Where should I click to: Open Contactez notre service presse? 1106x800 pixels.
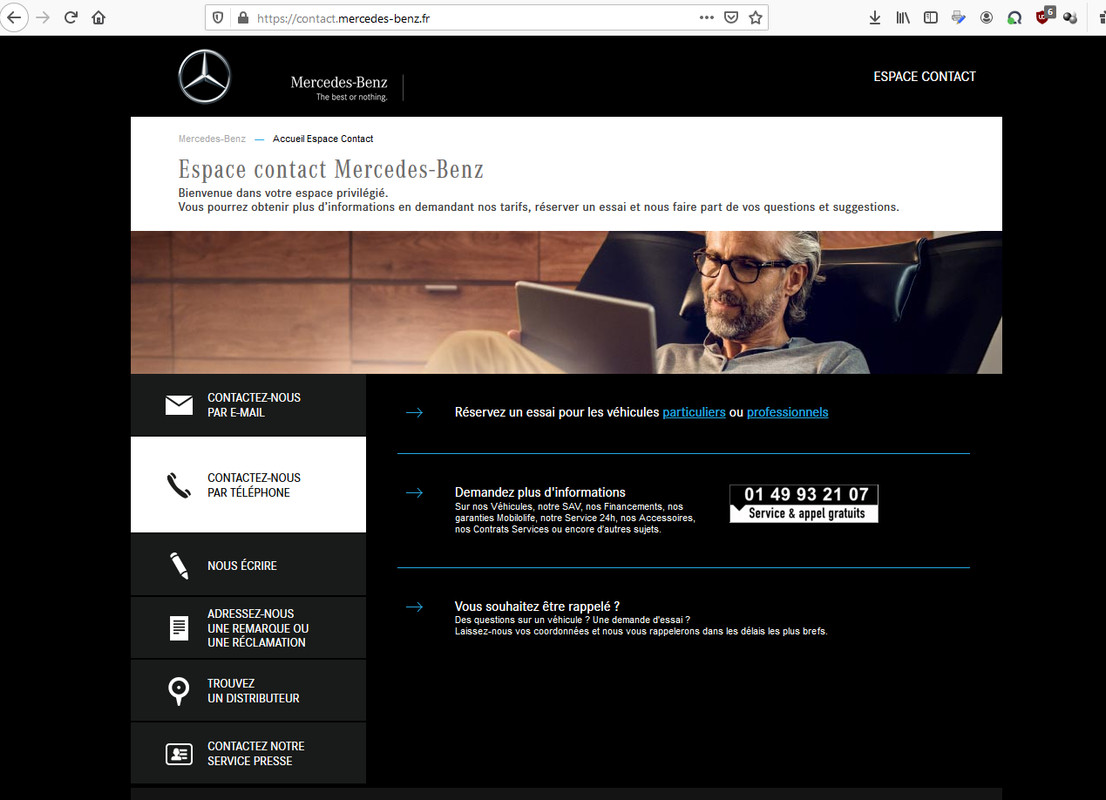[x=248, y=753]
